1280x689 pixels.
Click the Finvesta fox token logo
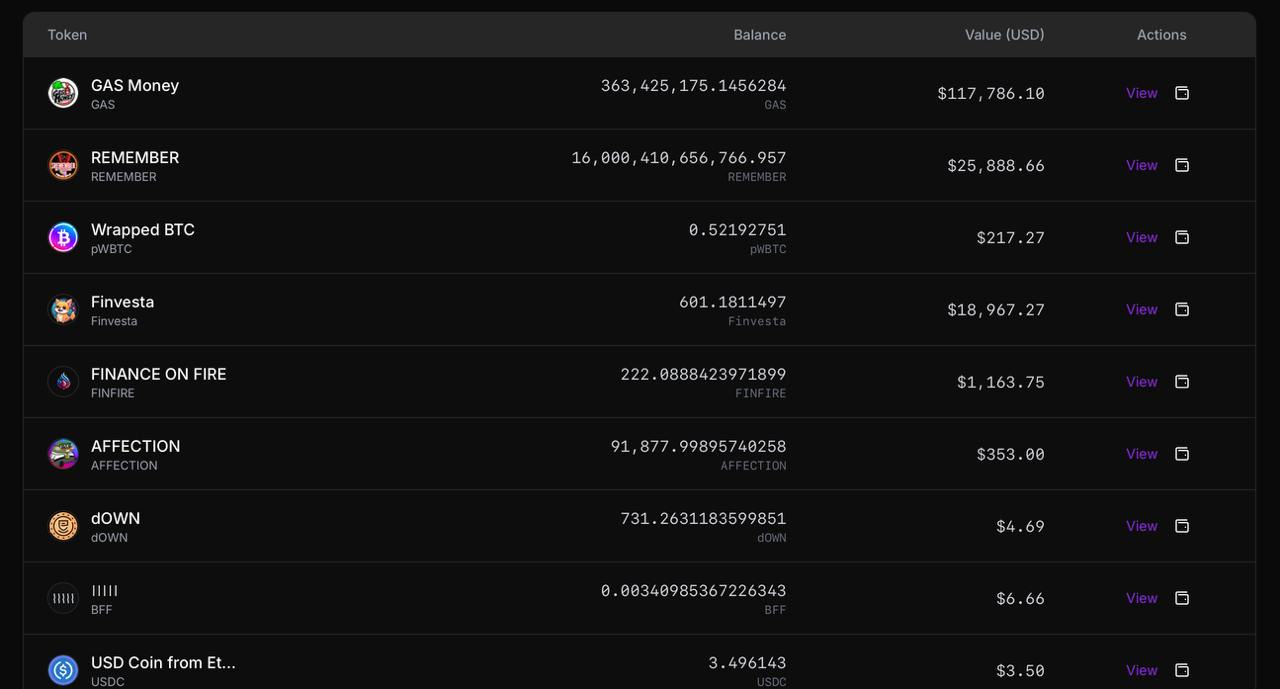click(x=63, y=310)
